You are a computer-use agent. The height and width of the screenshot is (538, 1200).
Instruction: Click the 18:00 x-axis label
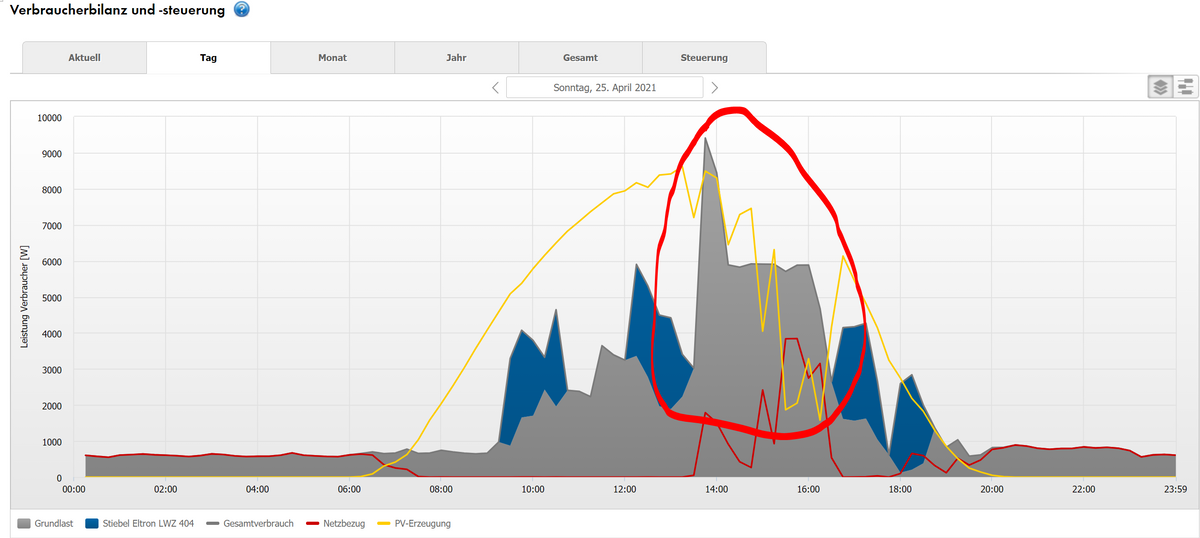tap(900, 490)
